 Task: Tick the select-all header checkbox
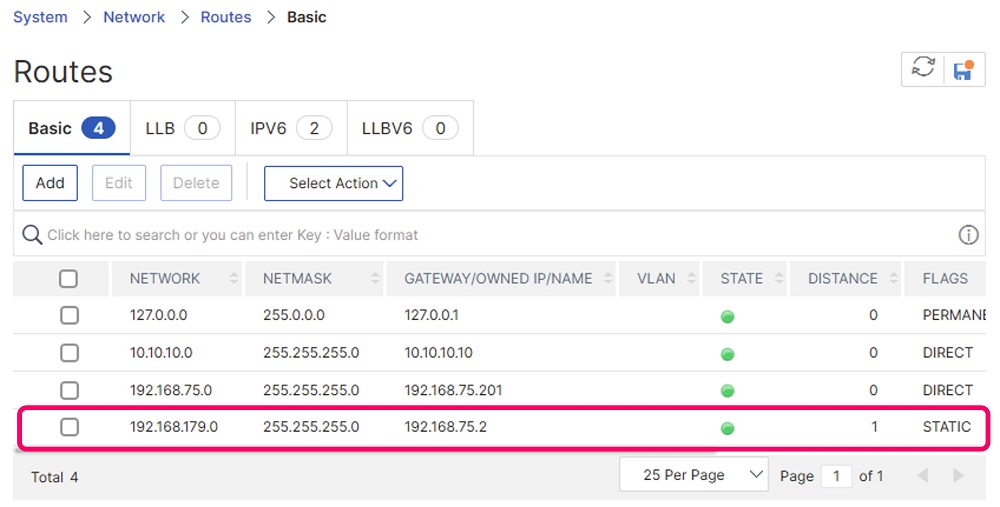click(68, 279)
